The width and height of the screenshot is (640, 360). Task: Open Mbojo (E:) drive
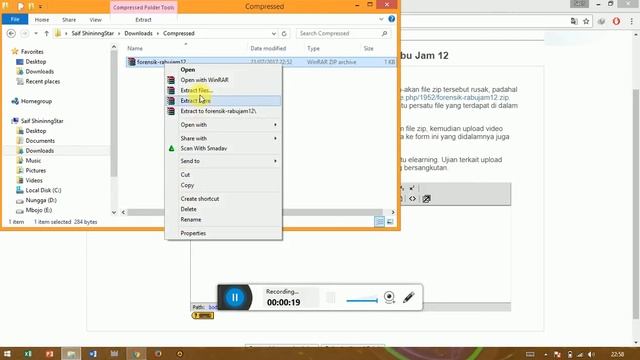39,210
